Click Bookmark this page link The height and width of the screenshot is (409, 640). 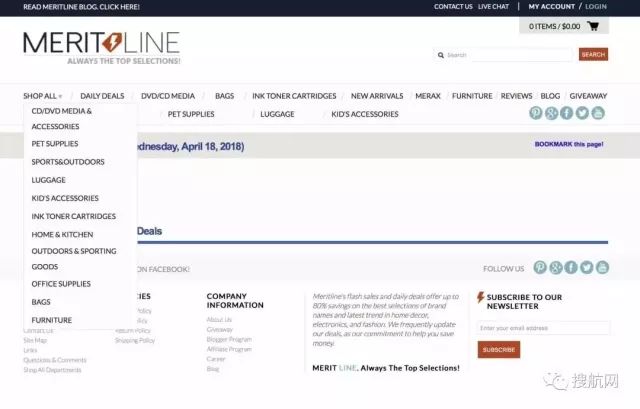pos(569,144)
